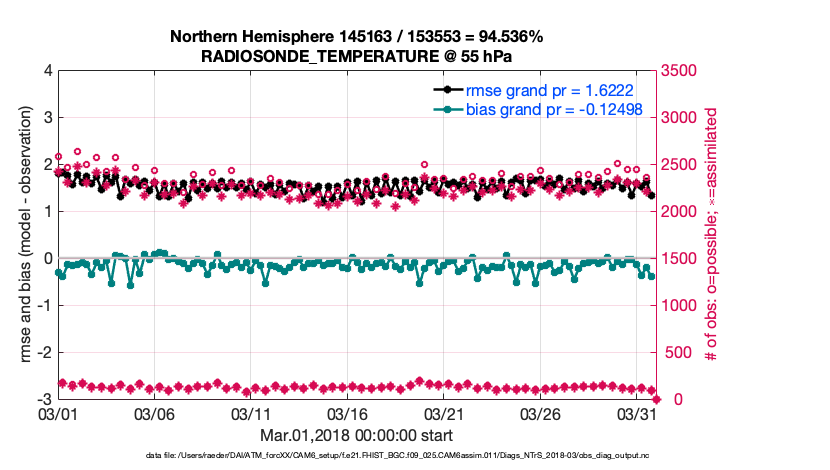Click the black rmse legend line marker
The width and height of the screenshot is (830, 470).
[448, 90]
